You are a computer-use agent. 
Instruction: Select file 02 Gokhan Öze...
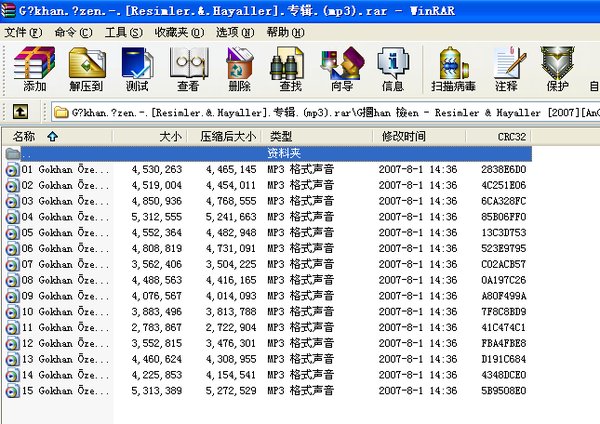tap(65, 186)
